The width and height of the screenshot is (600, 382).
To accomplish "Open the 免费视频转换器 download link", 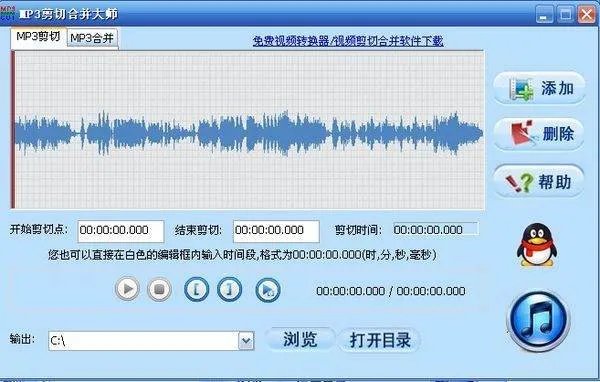I will [348, 41].
